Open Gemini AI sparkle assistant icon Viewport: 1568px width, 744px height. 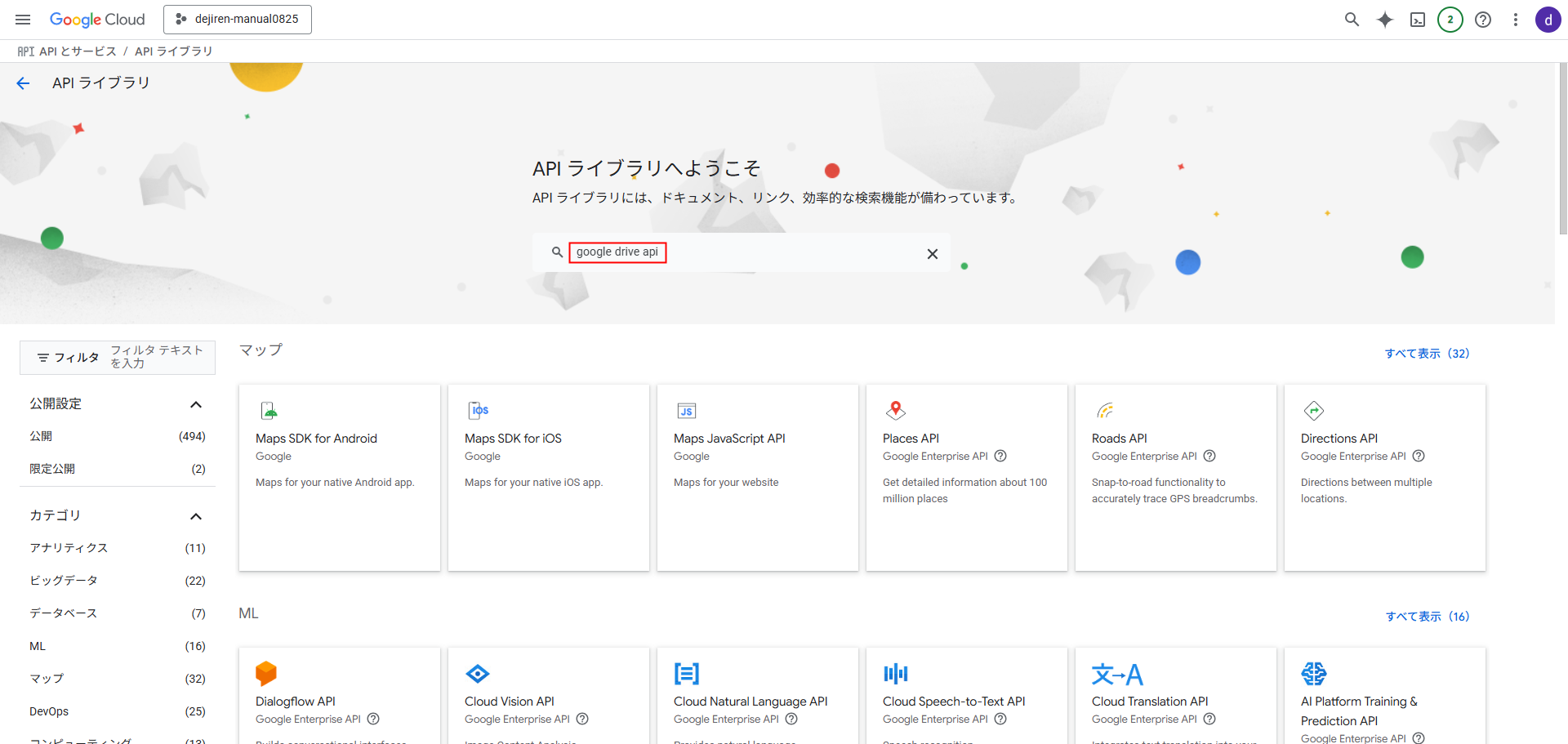[1385, 20]
